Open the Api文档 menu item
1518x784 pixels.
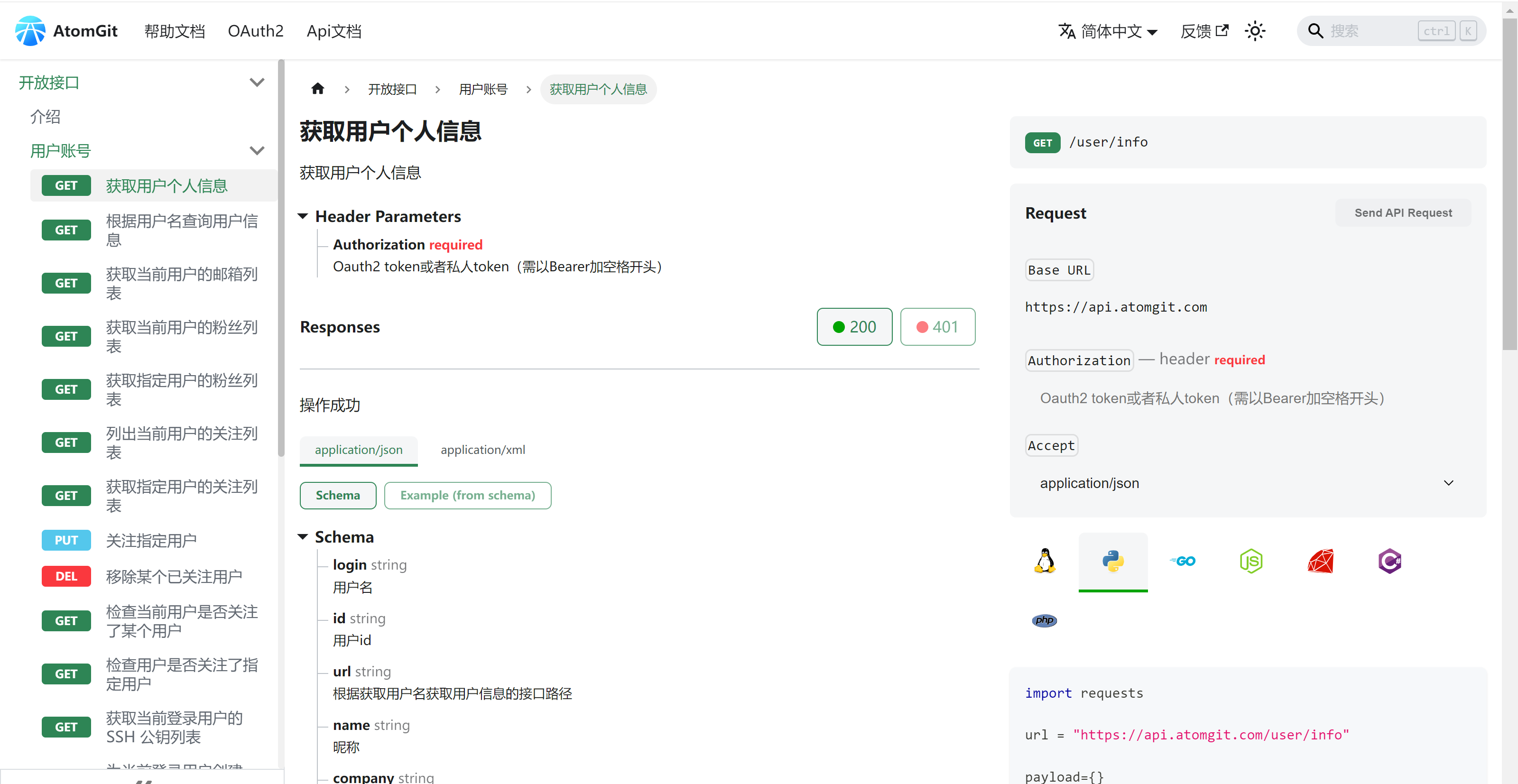coord(333,30)
